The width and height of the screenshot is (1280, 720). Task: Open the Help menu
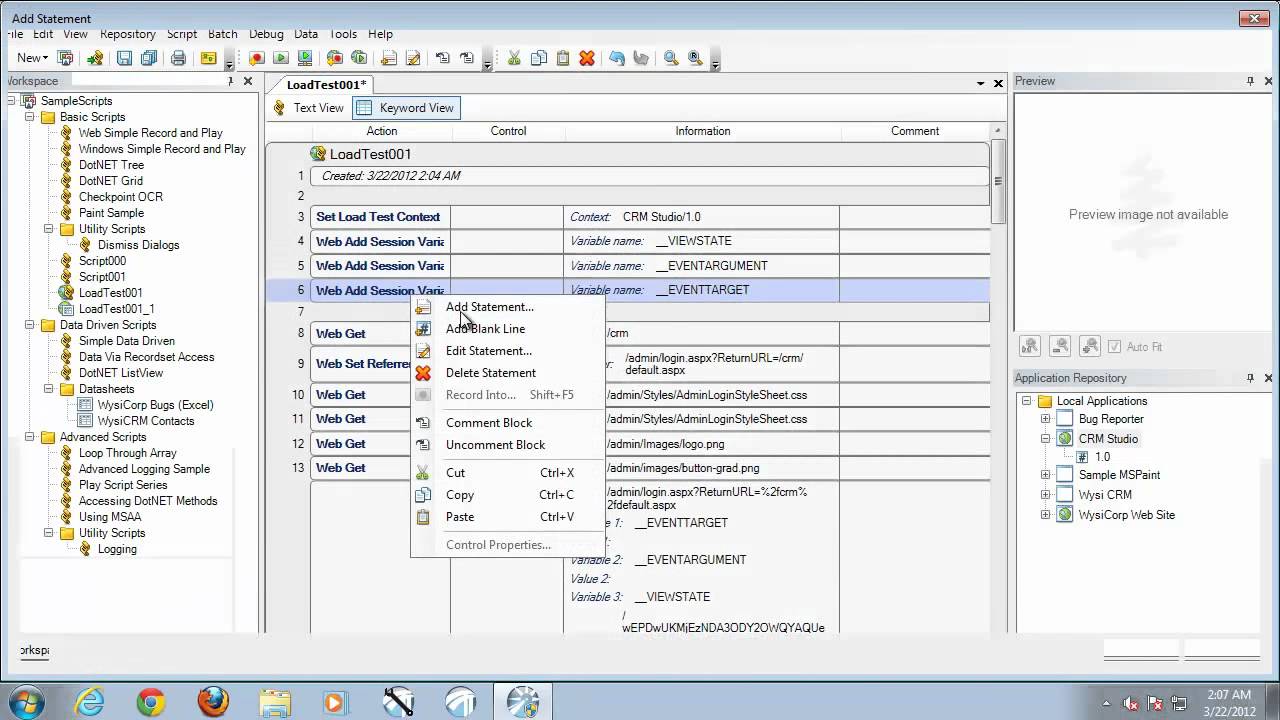point(380,34)
